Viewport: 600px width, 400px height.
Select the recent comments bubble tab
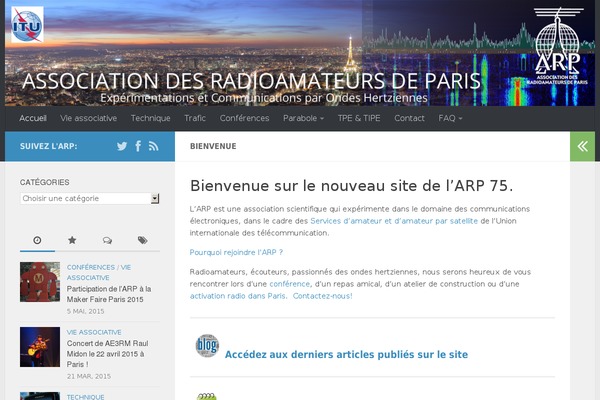point(107,240)
